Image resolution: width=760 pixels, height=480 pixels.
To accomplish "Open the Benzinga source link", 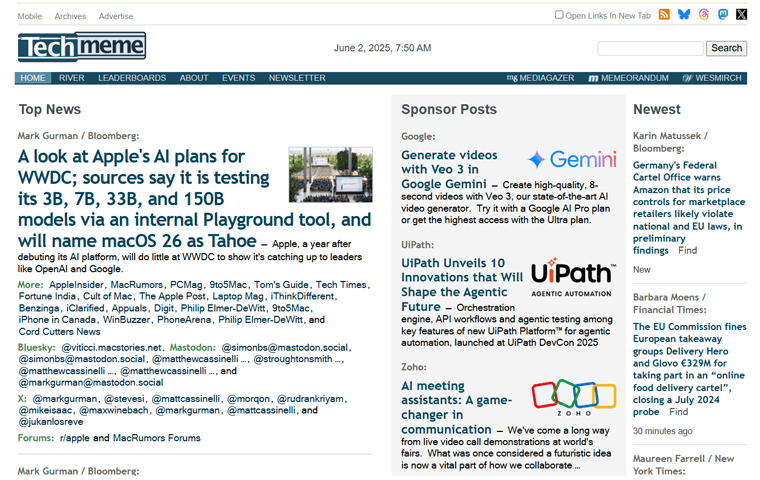I will point(39,308).
